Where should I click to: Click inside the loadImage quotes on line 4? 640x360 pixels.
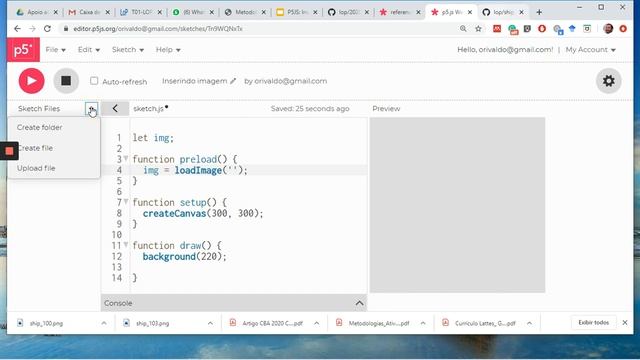[232, 170]
